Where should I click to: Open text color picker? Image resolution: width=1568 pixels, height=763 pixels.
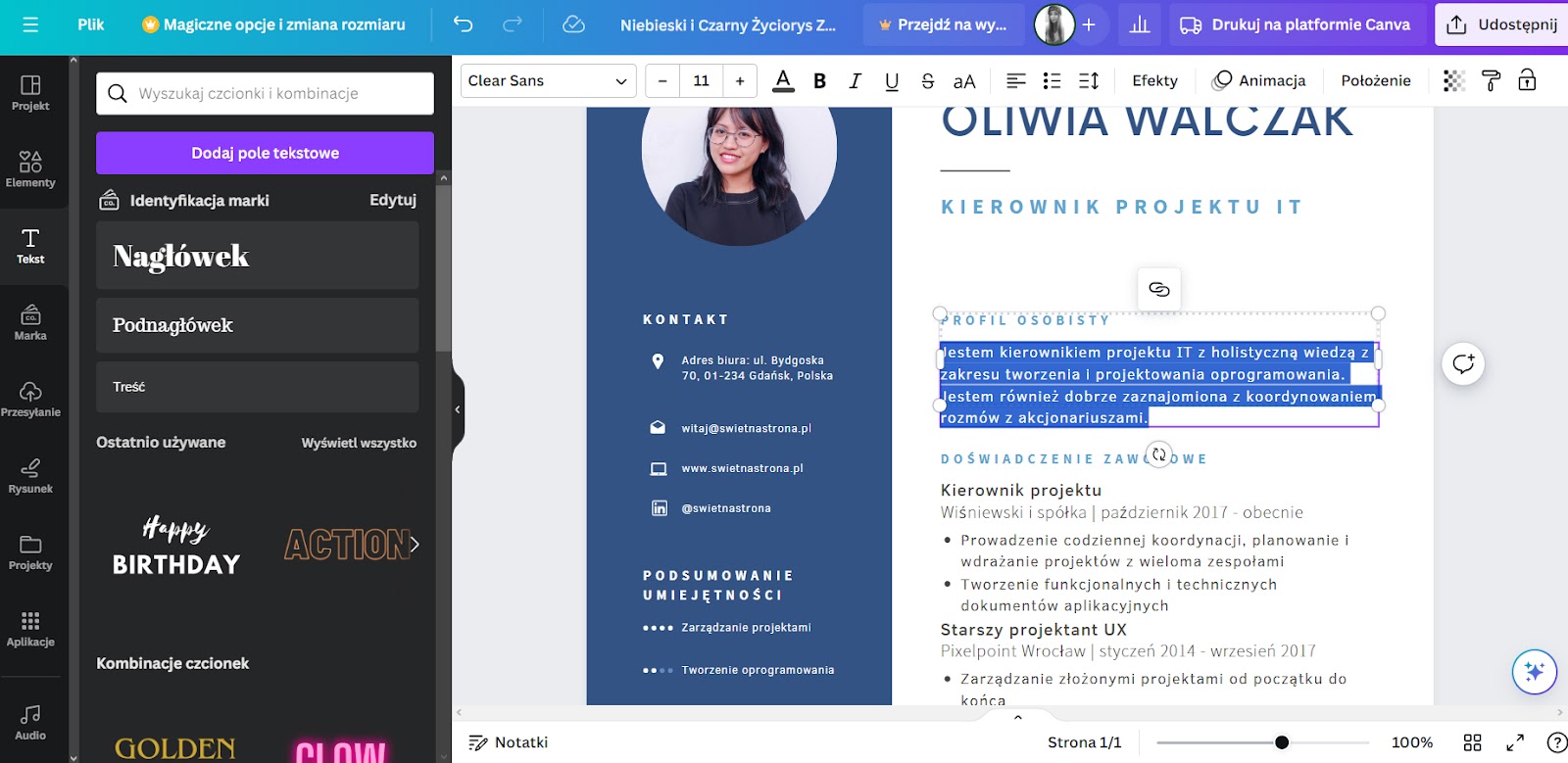tap(783, 81)
